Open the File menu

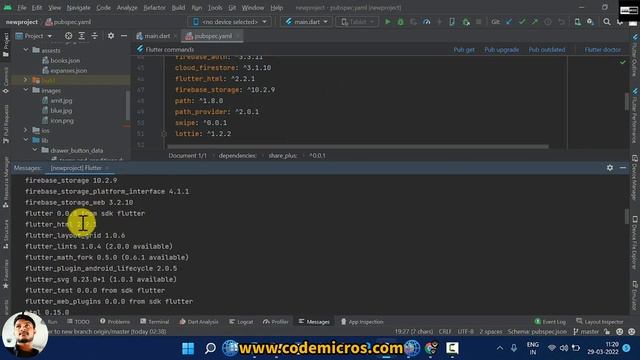[x=22, y=8]
